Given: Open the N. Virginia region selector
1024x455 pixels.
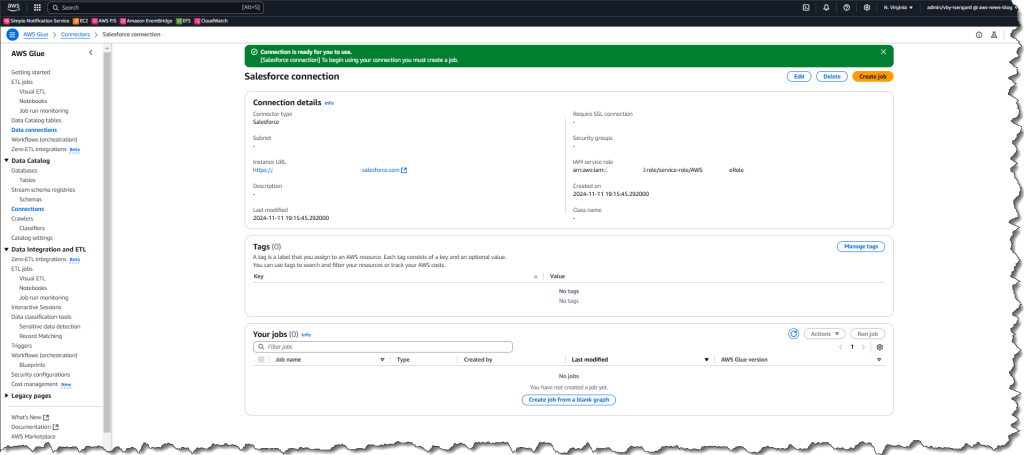Looking at the screenshot, I should point(898,7).
